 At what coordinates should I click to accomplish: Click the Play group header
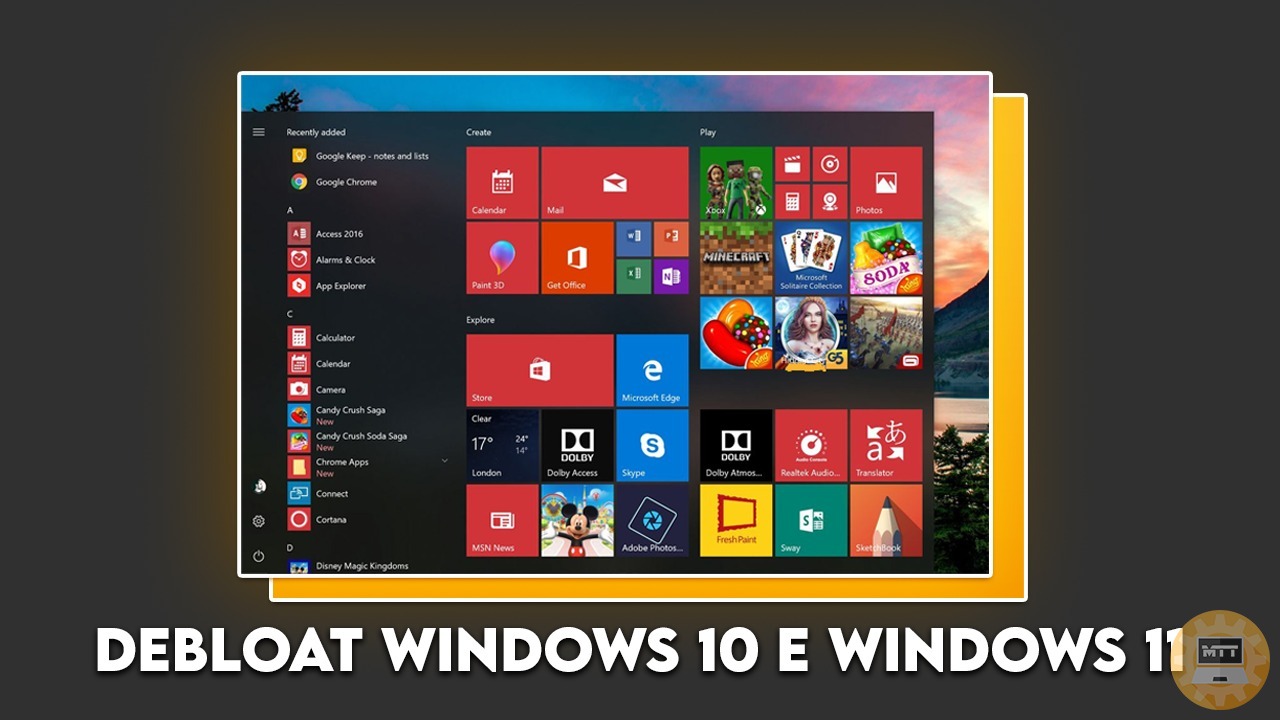tap(708, 132)
